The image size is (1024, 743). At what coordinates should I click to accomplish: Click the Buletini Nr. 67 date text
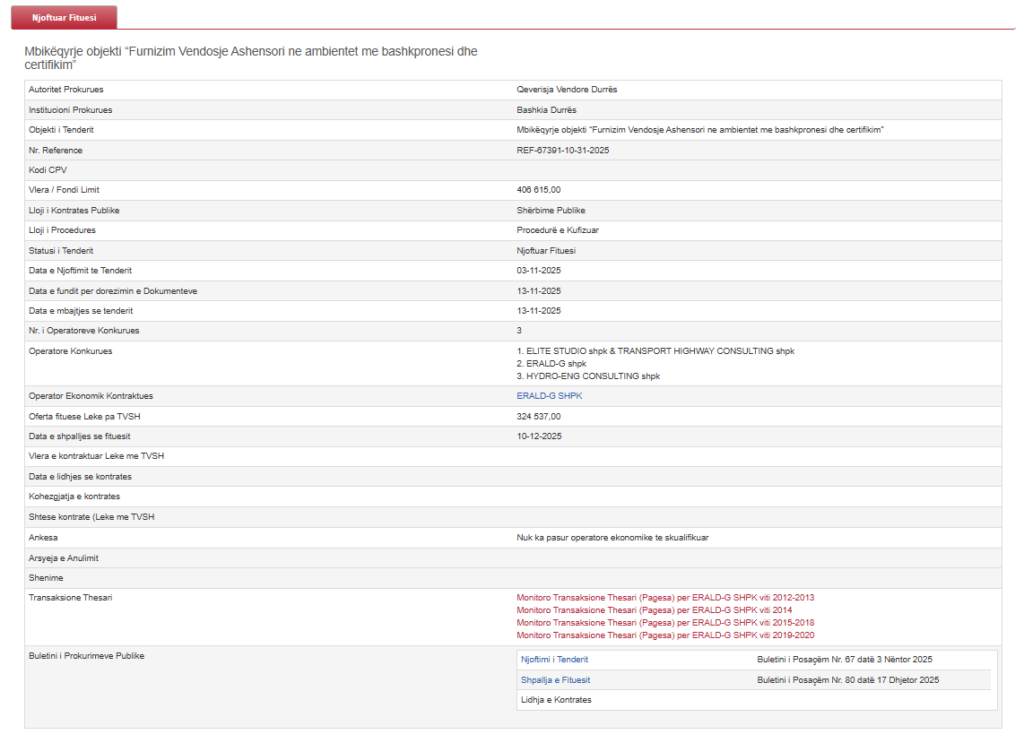pyautogui.click(x=845, y=660)
